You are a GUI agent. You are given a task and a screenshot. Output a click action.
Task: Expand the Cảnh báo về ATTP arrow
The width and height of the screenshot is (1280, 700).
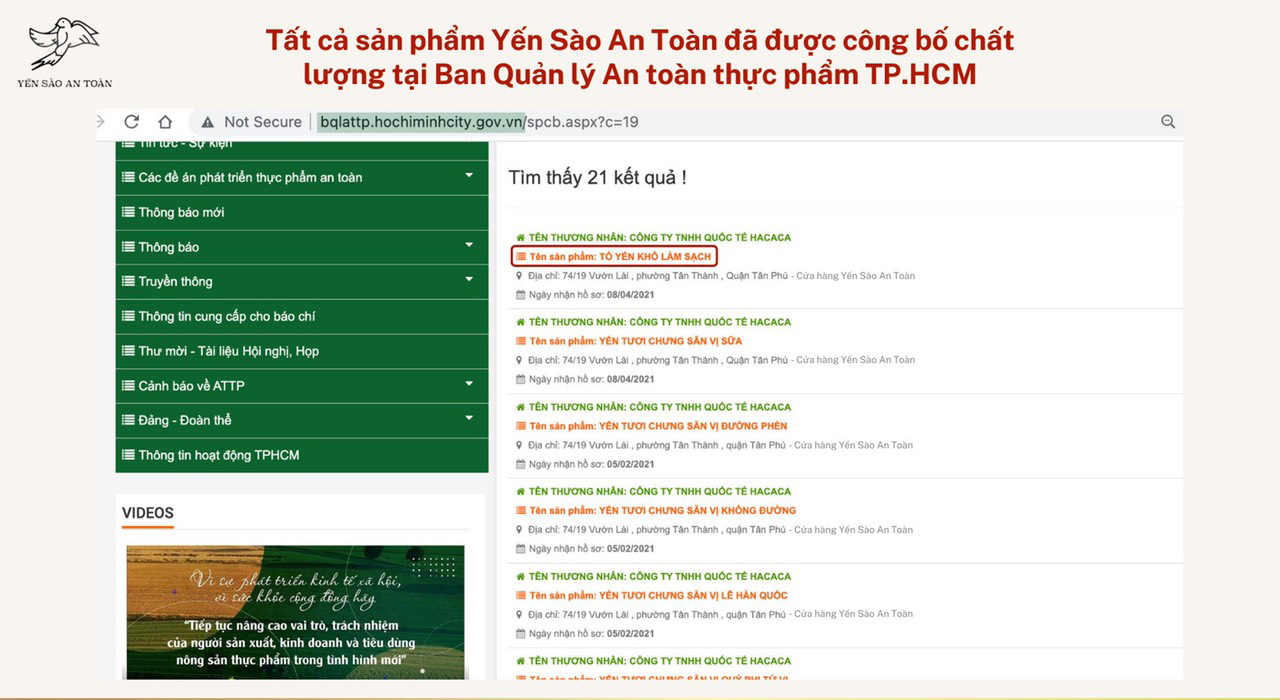tap(469, 385)
